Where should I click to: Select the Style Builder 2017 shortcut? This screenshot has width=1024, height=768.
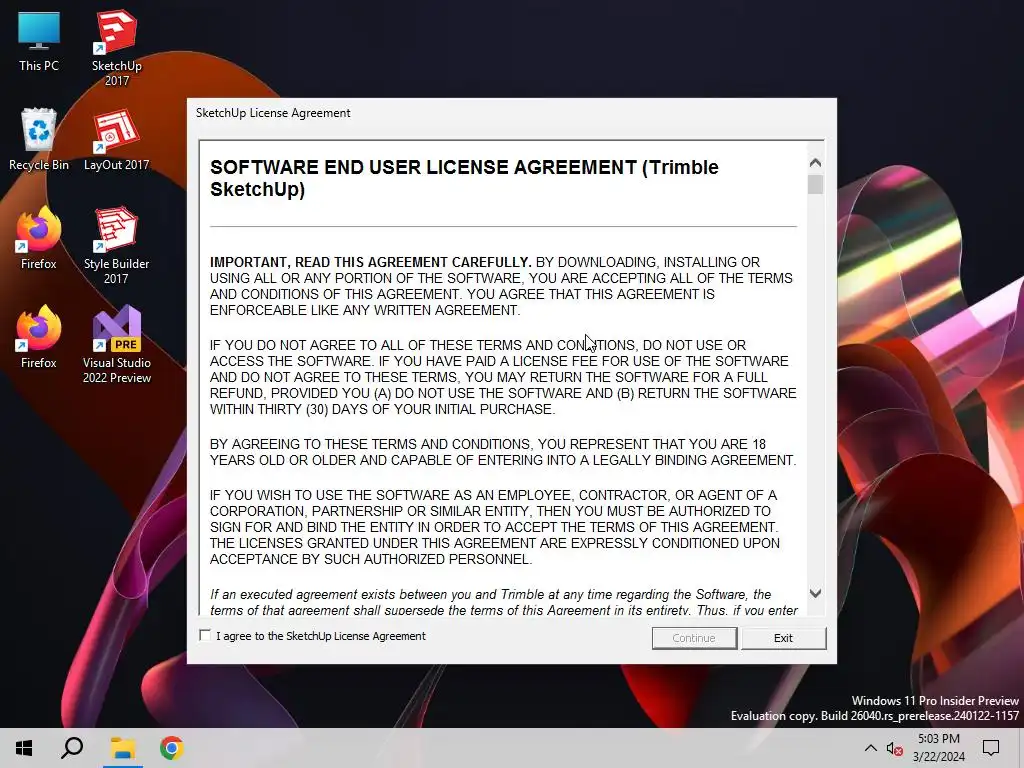[x=116, y=246]
